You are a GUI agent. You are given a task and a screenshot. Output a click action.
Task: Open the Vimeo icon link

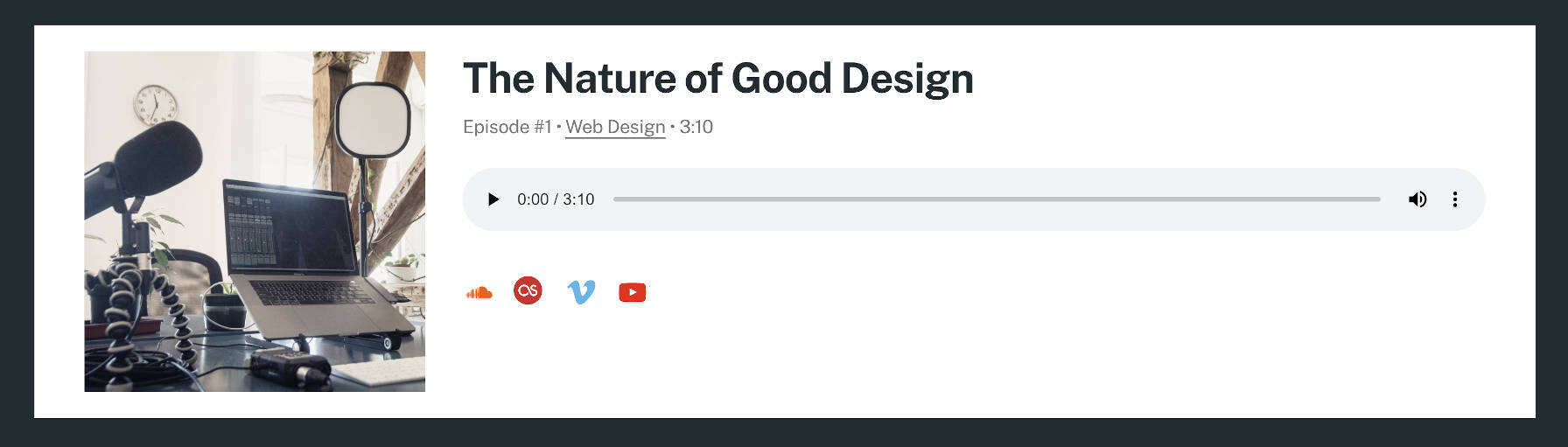(x=581, y=291)
